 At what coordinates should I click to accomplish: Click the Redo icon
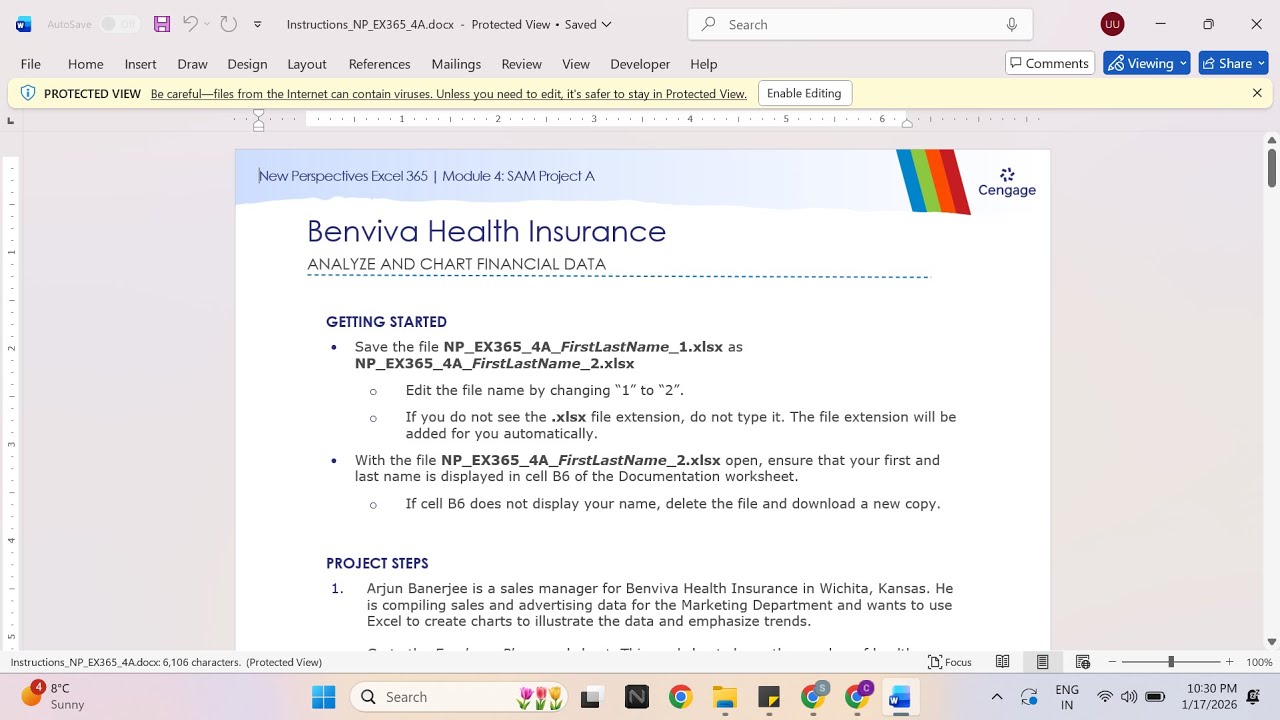coord(228,24)
